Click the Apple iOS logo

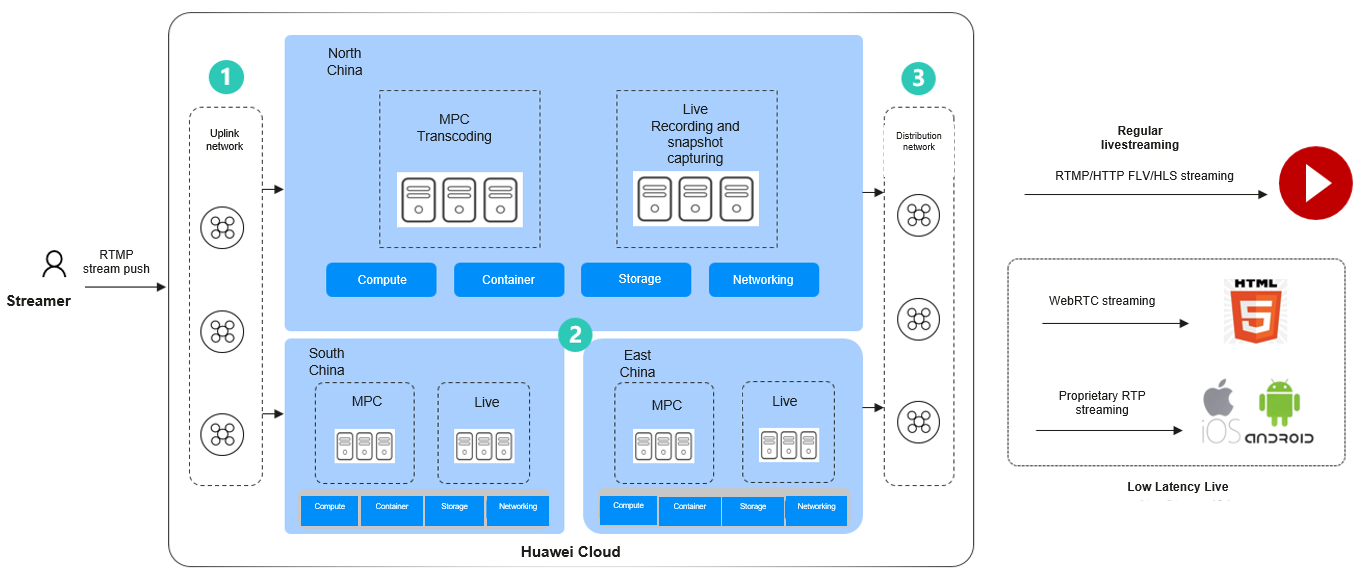tap(1220, 413)
